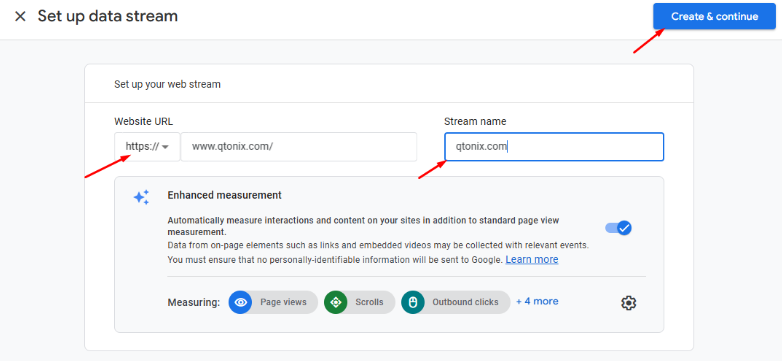The image size is (782, 361).
Task: Click the Create & continue button
Action: 714,16
